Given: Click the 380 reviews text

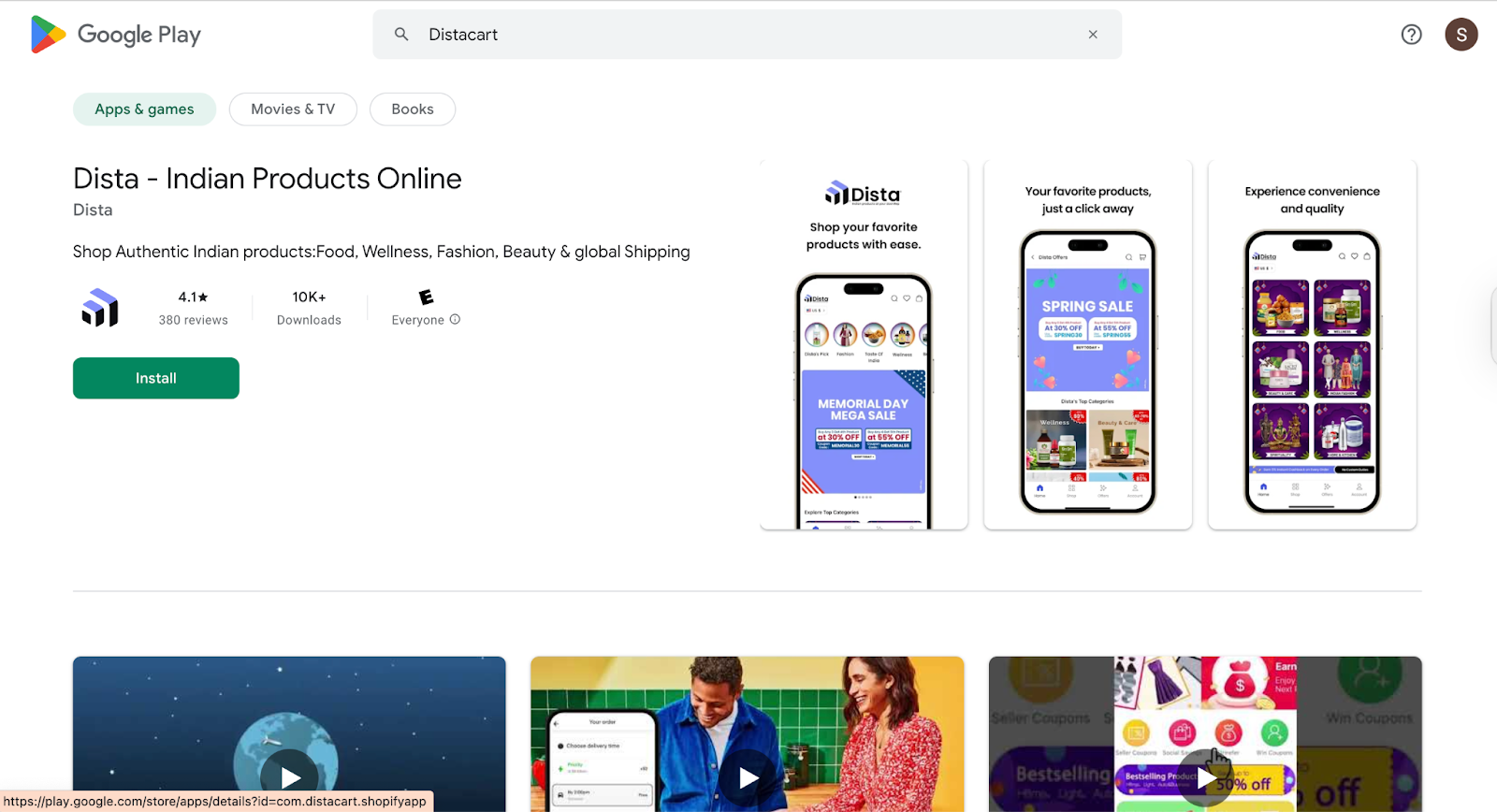Looking at the screenshot, I should click(193, 320).
